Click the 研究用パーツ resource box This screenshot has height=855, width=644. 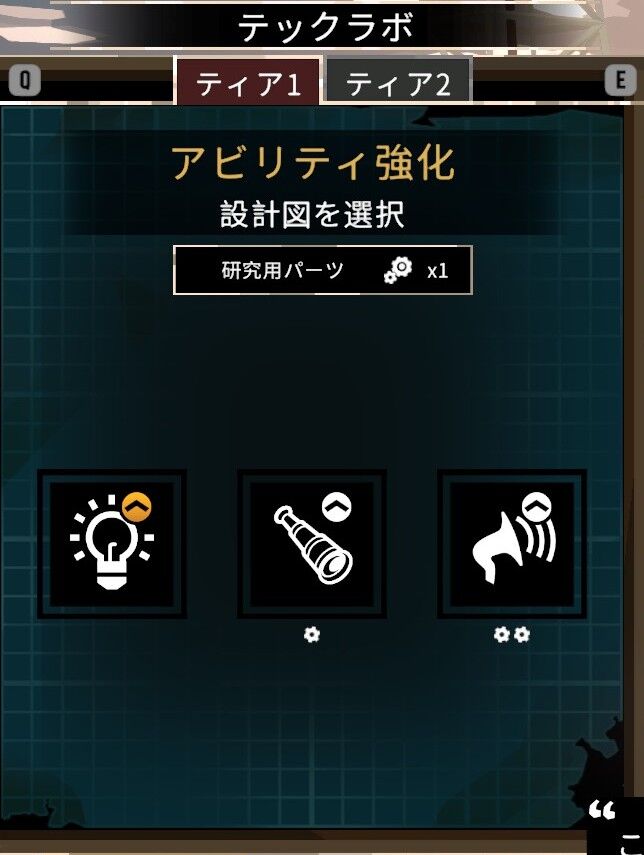tap(323, 270)
